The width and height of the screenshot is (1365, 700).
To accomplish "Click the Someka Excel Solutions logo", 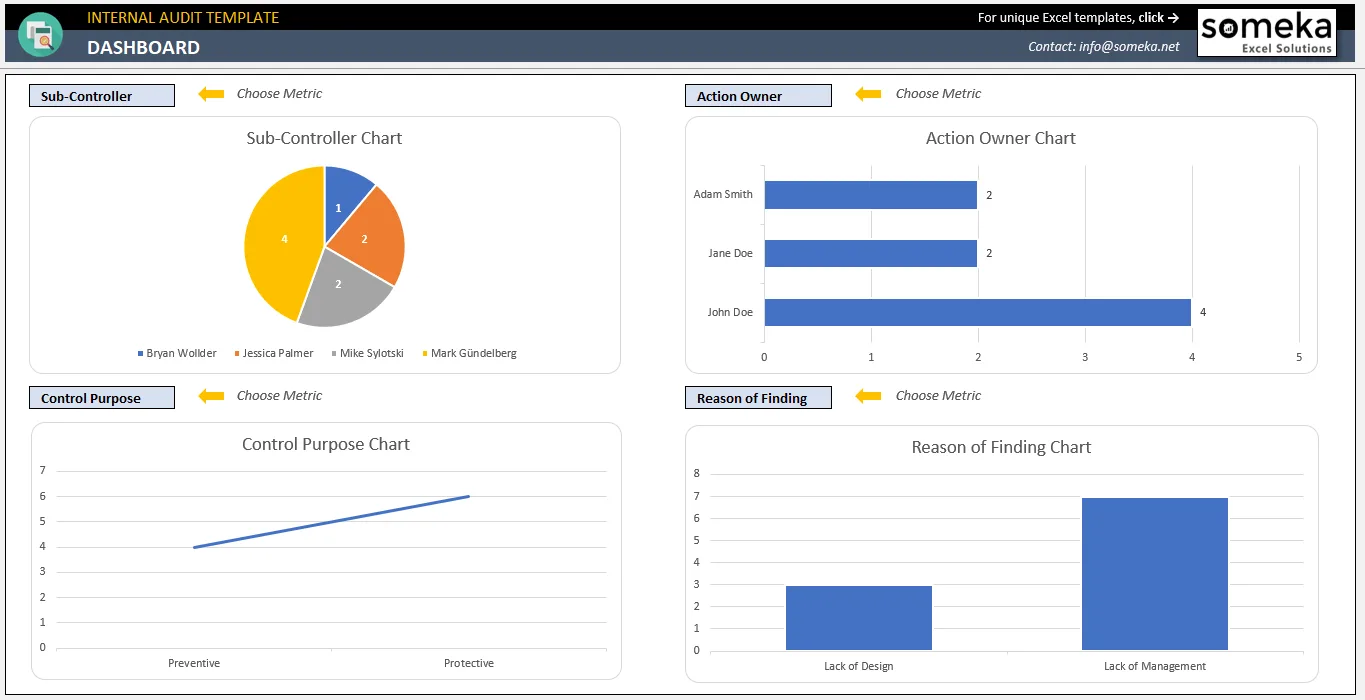I will pos(1267,32).
